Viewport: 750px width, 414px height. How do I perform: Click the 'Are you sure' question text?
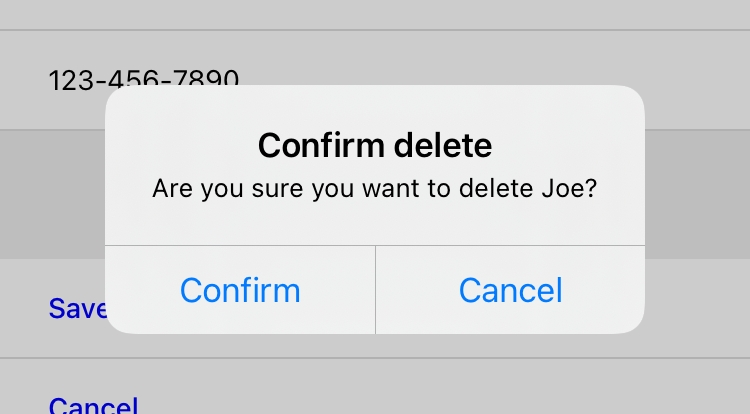click(x=230, y=188)
